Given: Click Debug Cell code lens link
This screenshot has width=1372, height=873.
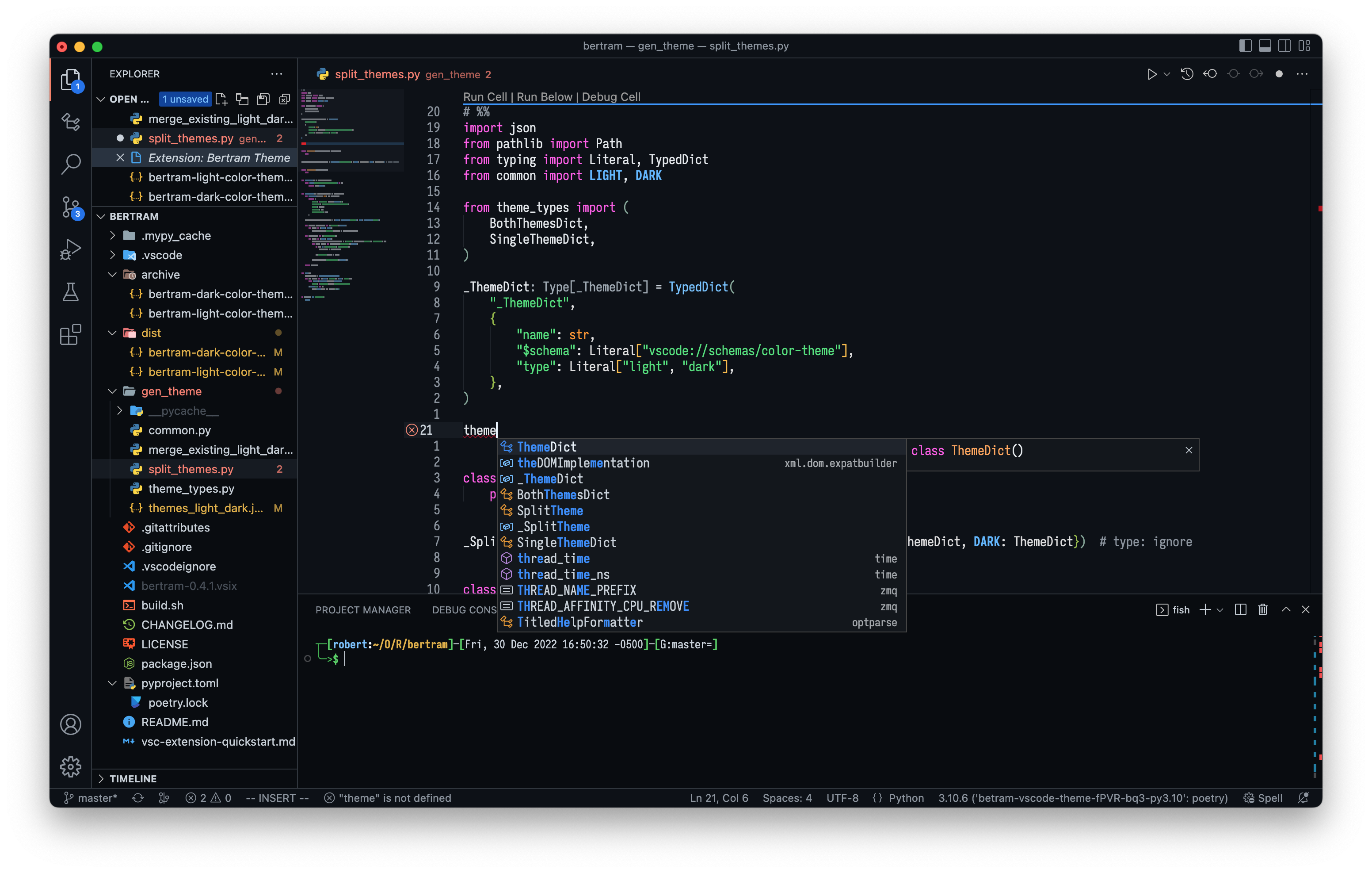Looking at the screenshot, I should (611, 96).
